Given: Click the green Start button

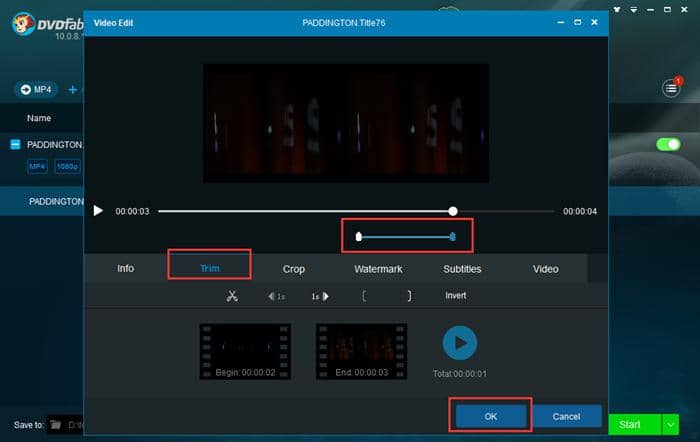Looking at the screenshot, I should (x=634, y=424).
